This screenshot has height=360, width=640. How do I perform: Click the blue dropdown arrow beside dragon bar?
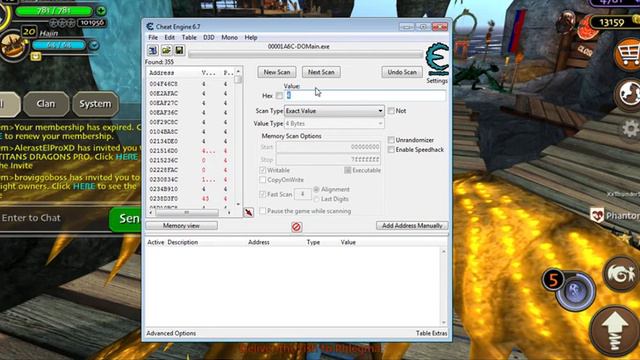pos(94,45)
